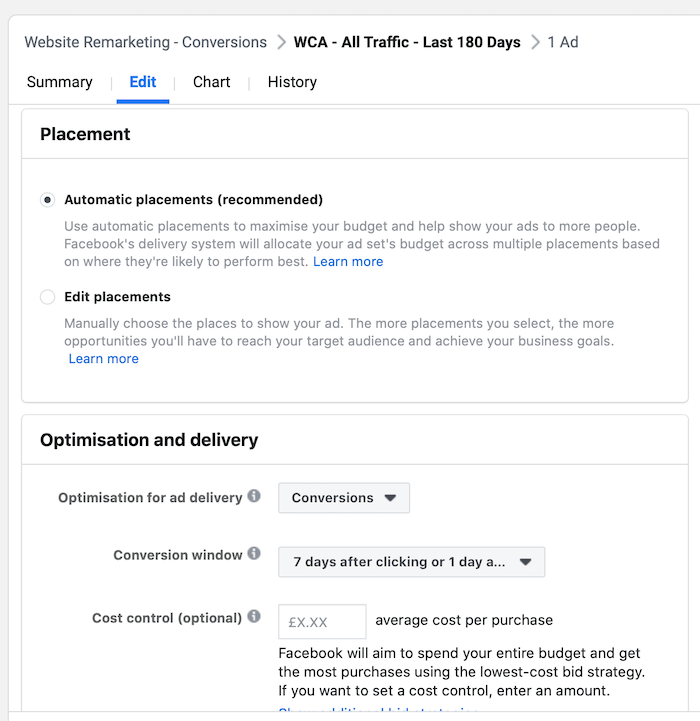Go to the History tab

point(292,82)
